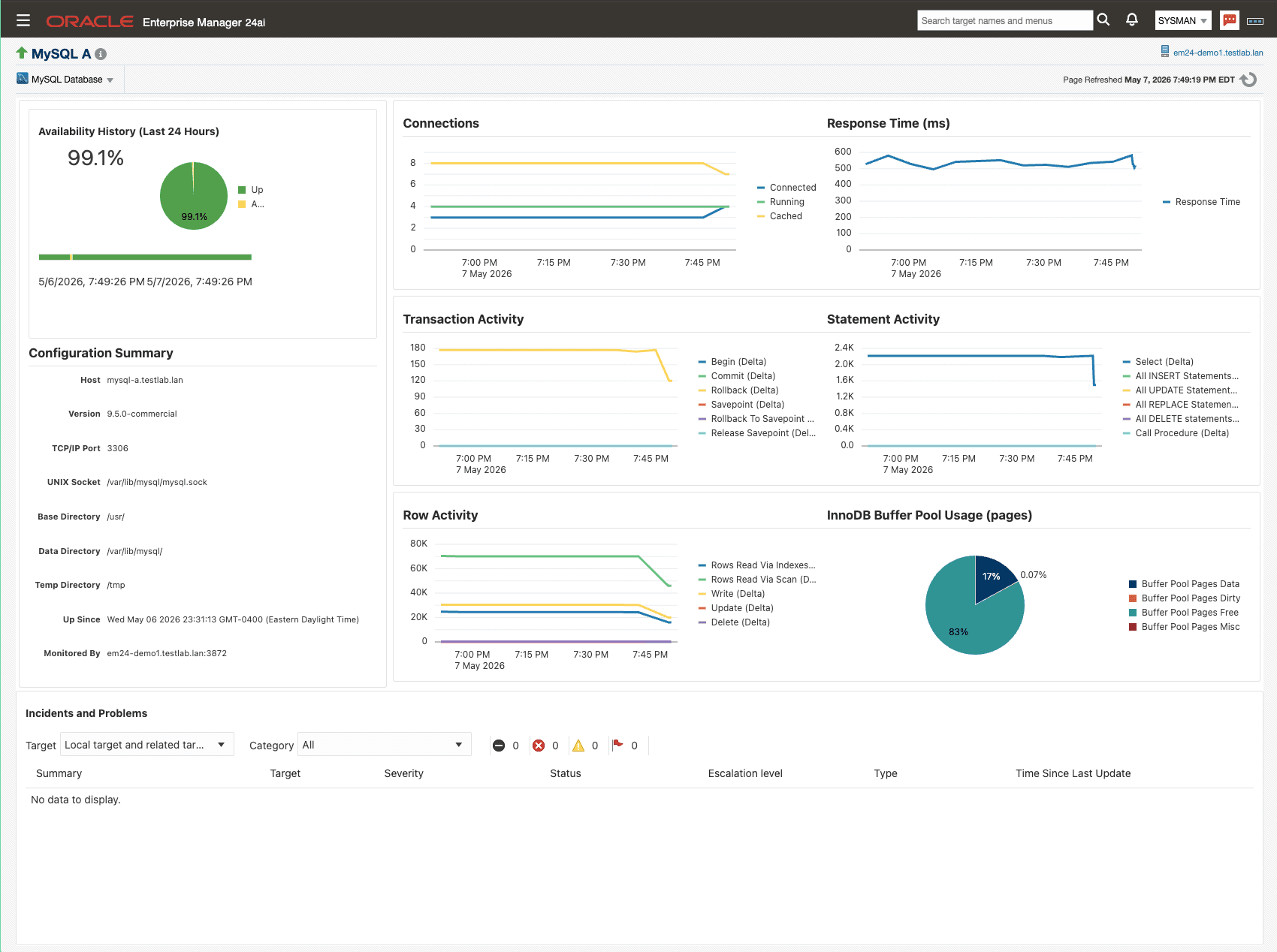1277x952 pixels.
Task: Click the mysql-a.testlab.lan host value
Action: [145, 380]
